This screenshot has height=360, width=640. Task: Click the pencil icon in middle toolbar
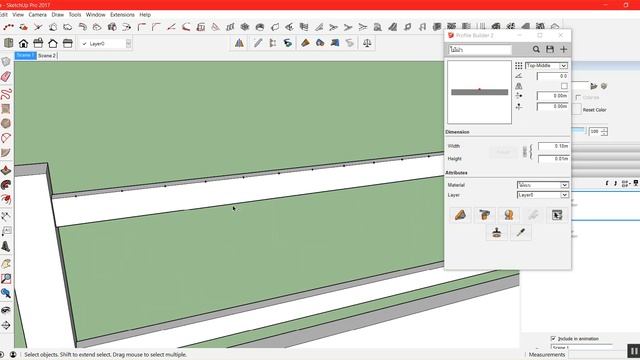[258, 43]
